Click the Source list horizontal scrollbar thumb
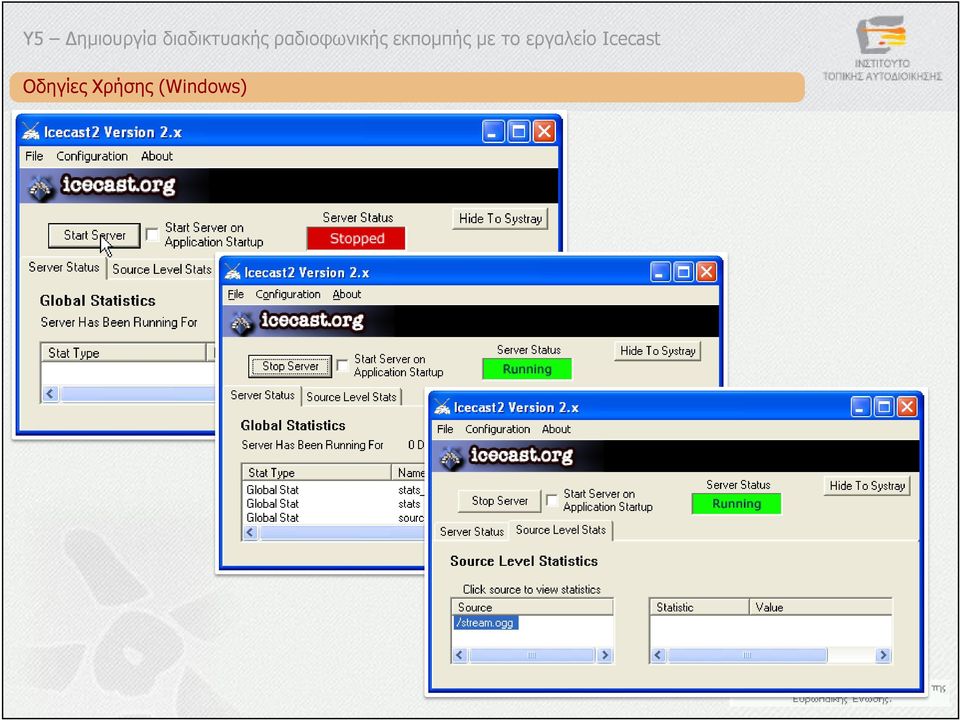This screenshot has width=960, height=720. point(532,655)
